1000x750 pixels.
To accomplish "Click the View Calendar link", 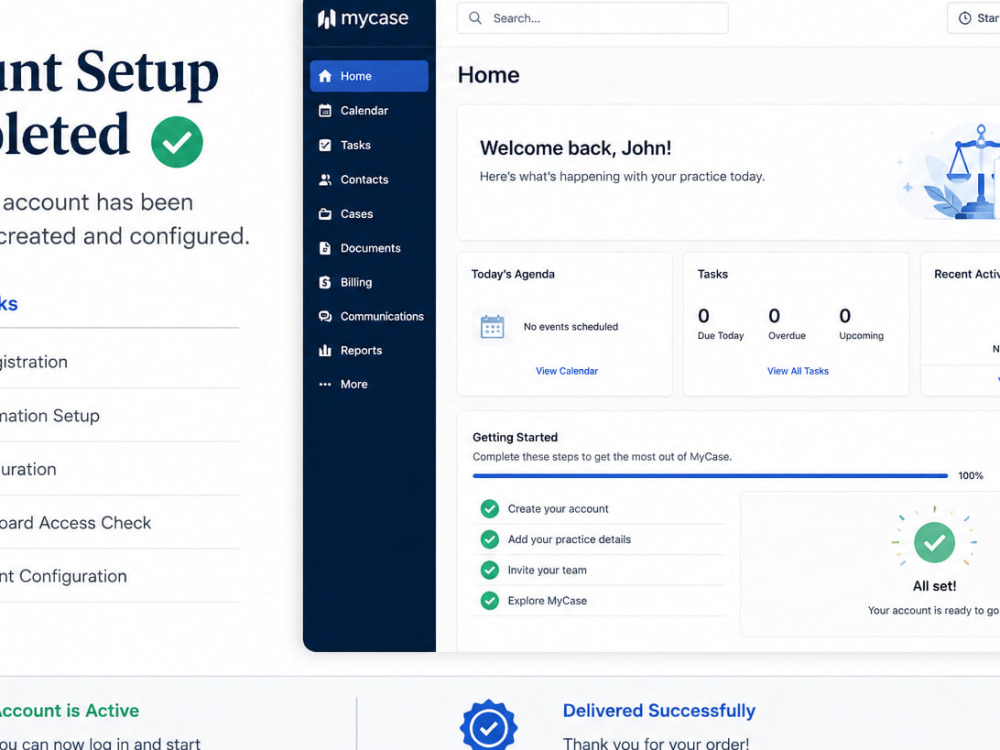I will pyautogui.click(x=567, y=371).
